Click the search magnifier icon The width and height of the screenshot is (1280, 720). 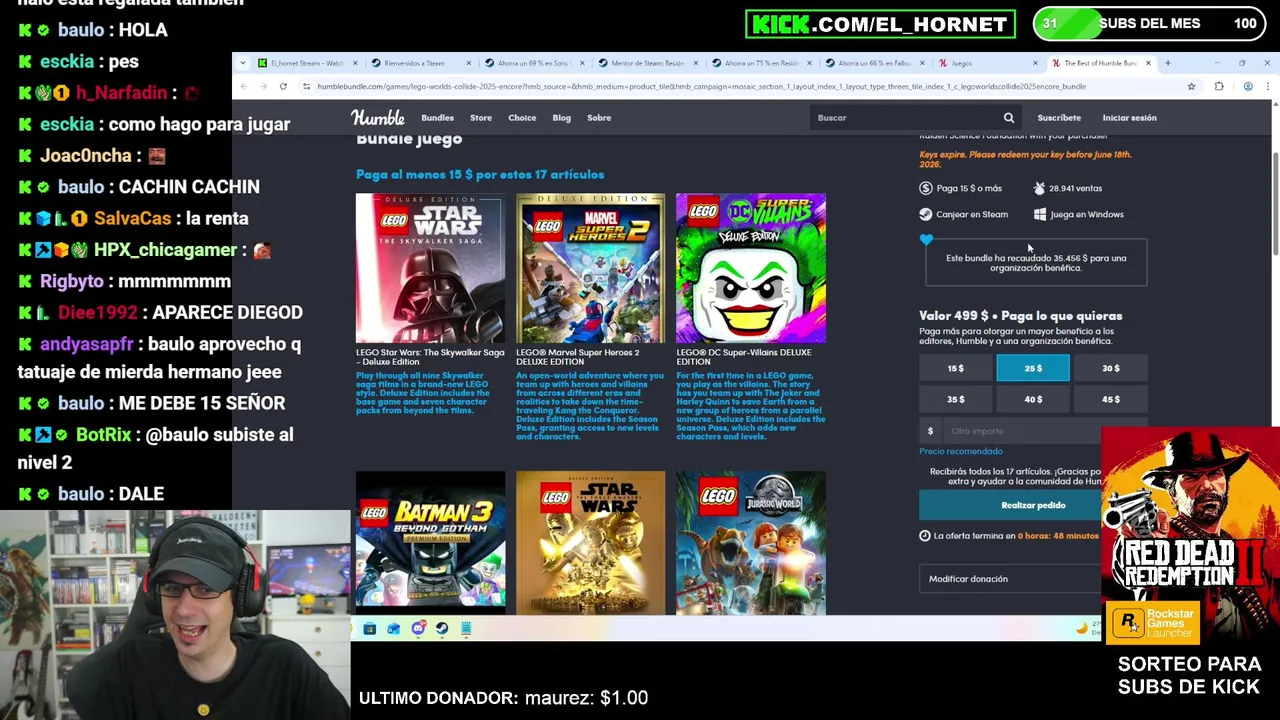[x=1009, y=118]
